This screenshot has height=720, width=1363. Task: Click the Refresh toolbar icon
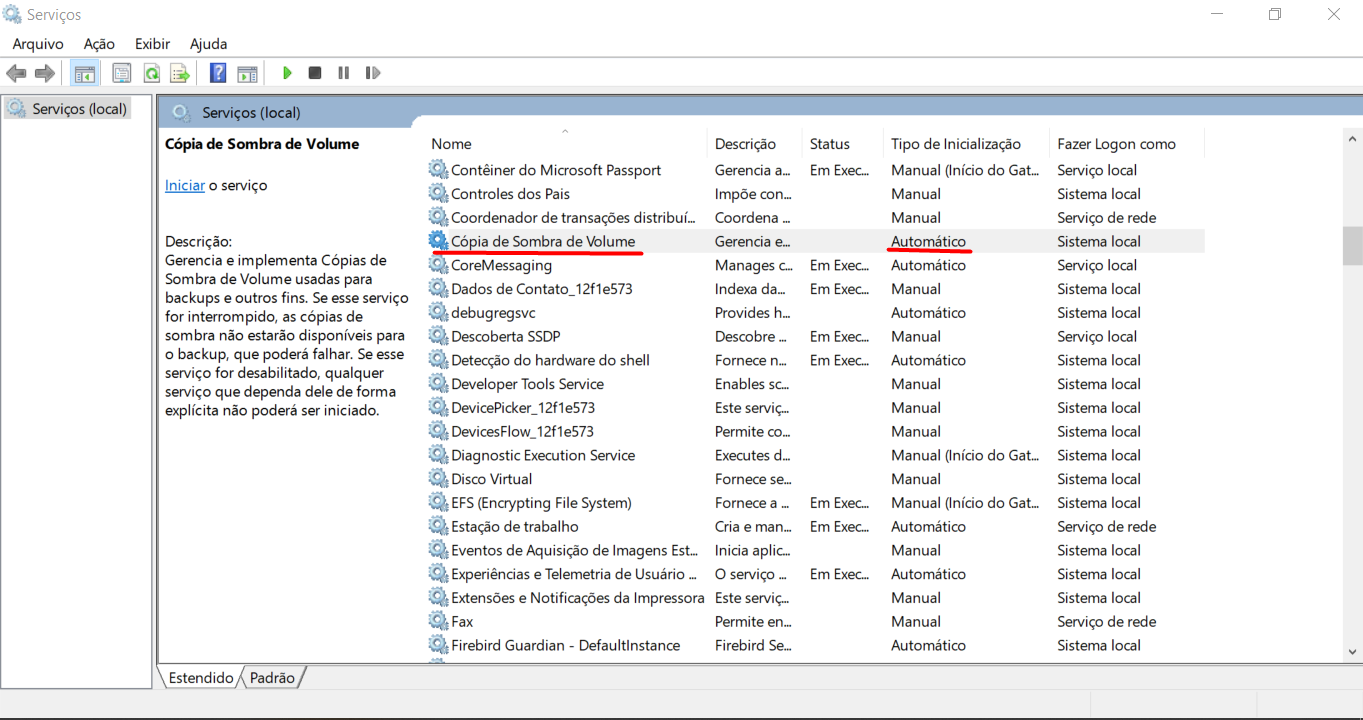pyautogui.click(x=151, y=73)
